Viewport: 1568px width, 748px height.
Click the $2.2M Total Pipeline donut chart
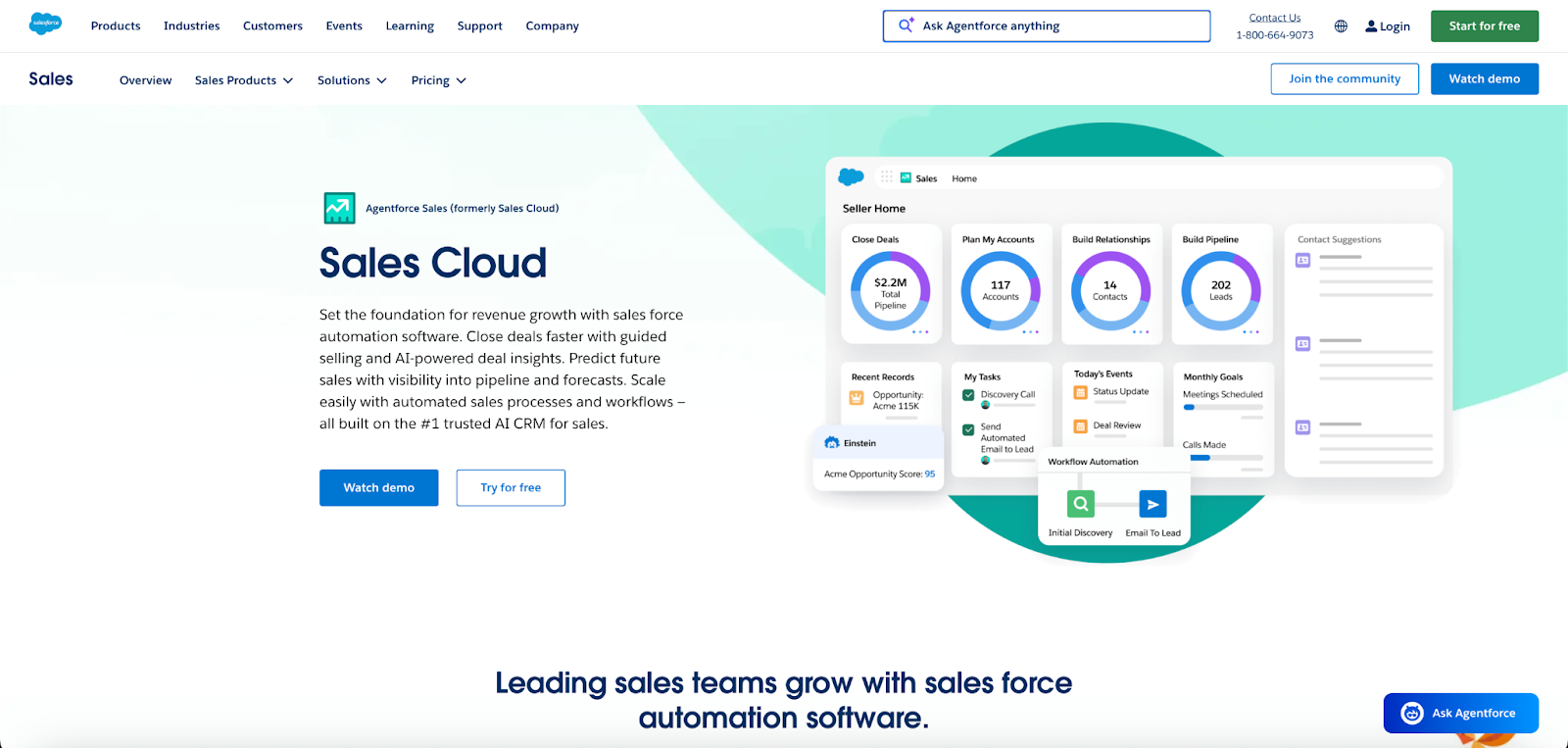890,291
